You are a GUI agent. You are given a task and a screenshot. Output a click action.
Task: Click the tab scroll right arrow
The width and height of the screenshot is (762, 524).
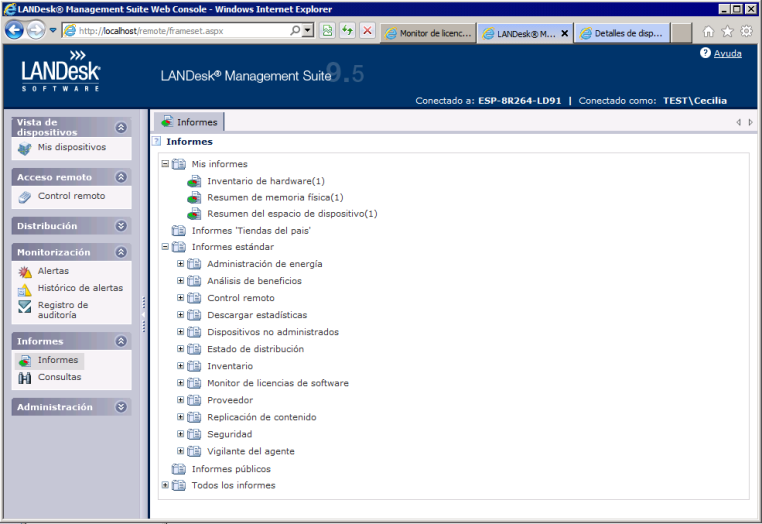[750, 122]
